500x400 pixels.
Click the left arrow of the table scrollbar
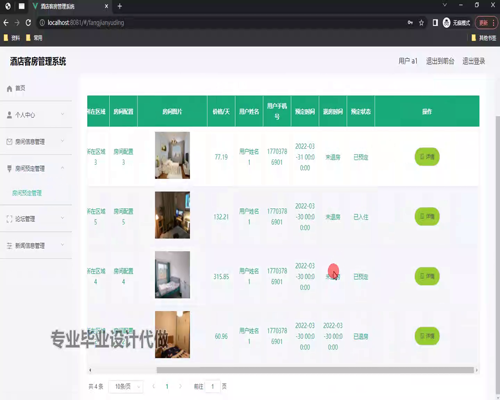coord(90,370)
